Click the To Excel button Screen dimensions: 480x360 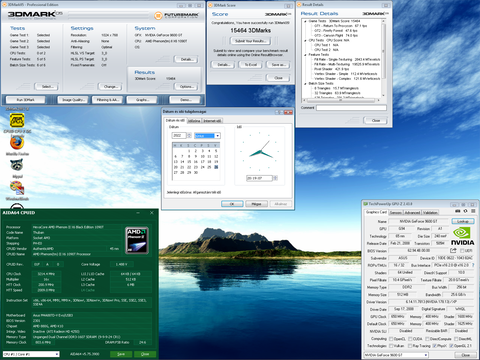(250, 65)
